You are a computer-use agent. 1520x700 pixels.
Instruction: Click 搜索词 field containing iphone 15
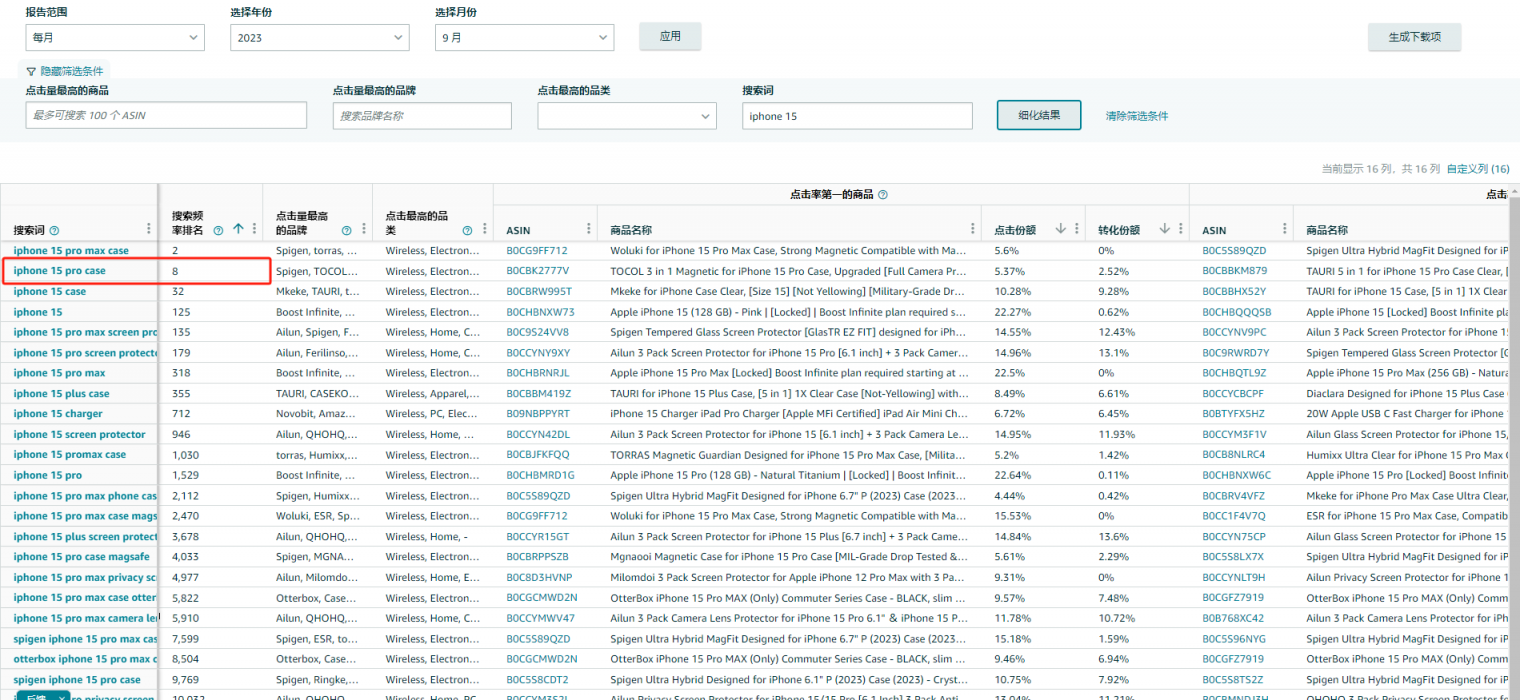click(857, 116)
